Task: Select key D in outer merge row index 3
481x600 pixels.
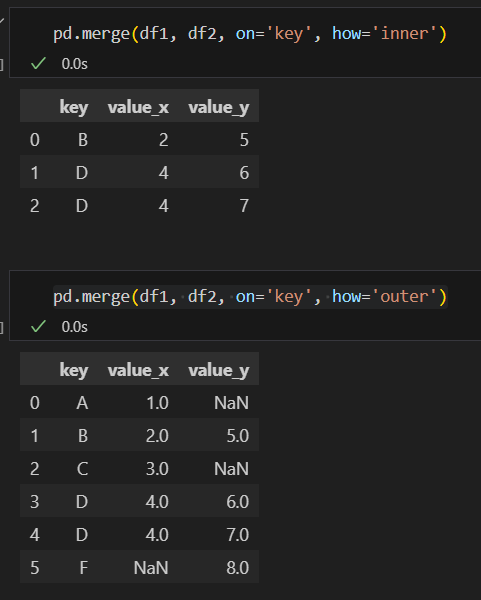Action: [82, 502]
